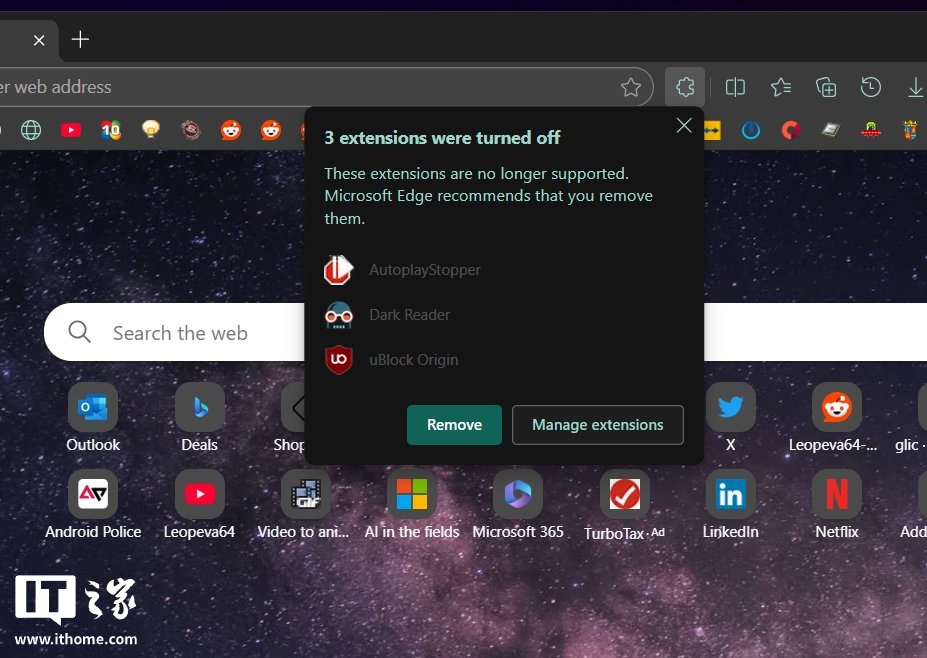Viewport: 927px width, 658px height.
Task: Open the number 10 bookmark in favorites bar
Action: [x=111, y=129]
